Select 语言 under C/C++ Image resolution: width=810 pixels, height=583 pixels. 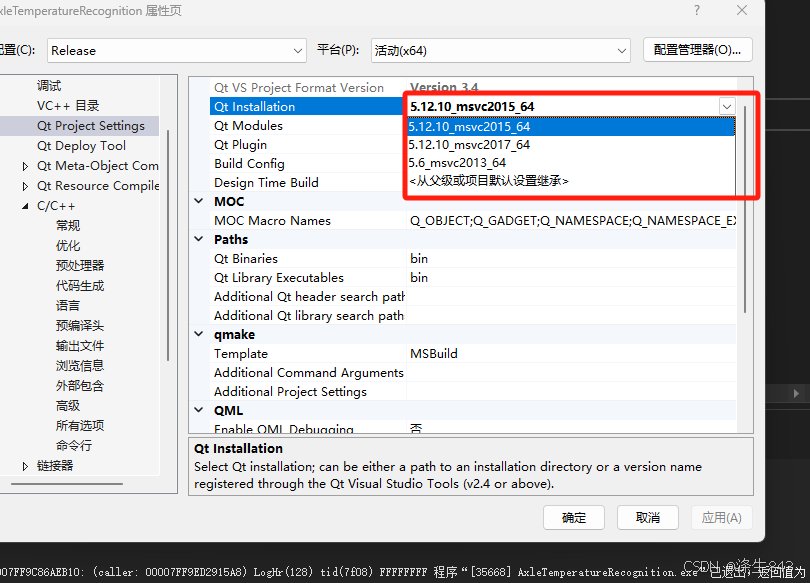click(x=68, y=306)
